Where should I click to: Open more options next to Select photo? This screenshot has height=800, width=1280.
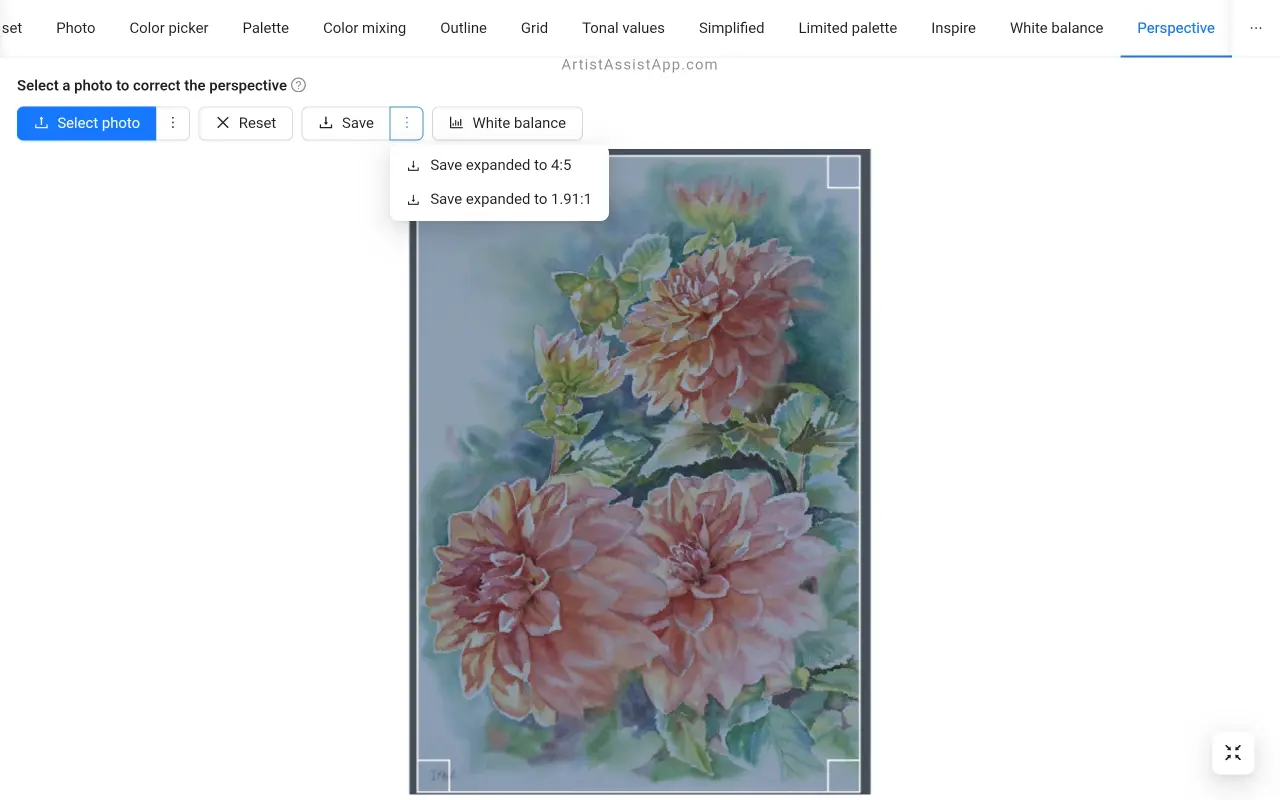coord(173,123)
